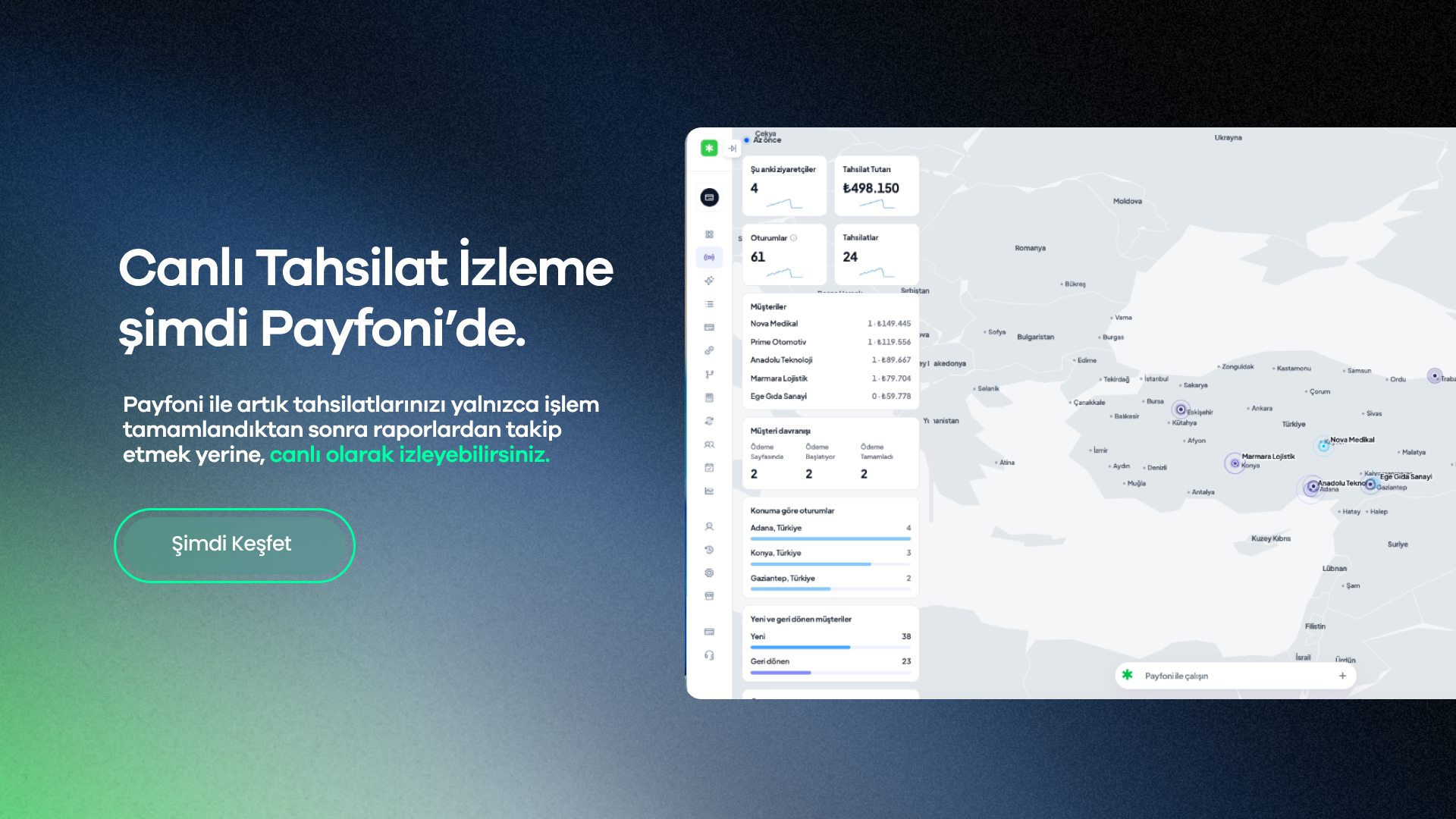Open the customers people icon in sidebar
Screen dimensions: 1456x819
709,444
